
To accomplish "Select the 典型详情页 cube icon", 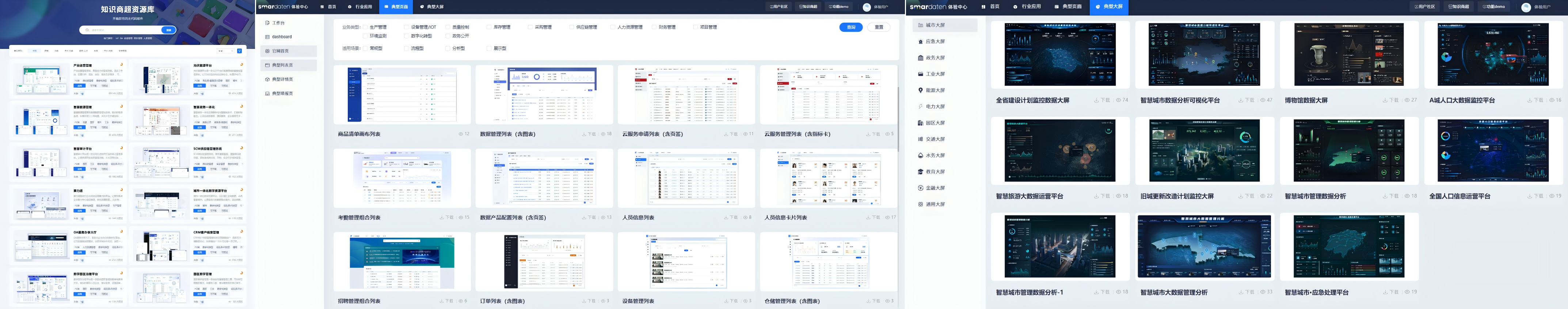I will pos(267,80).
